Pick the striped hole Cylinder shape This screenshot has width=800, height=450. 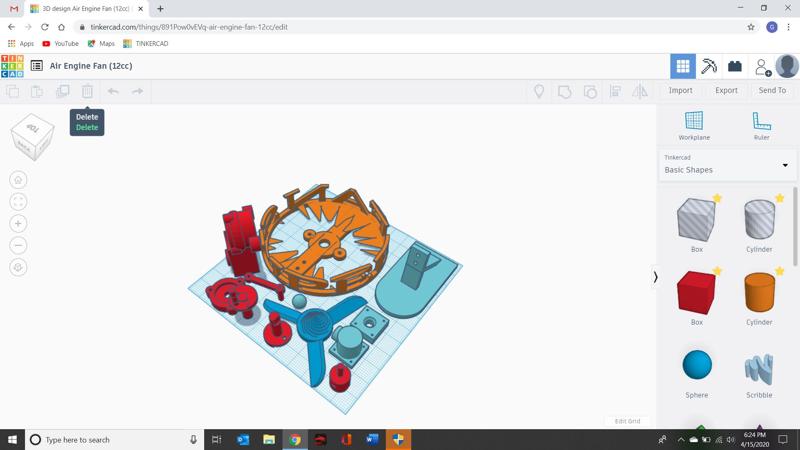click(x=759, y=220)
